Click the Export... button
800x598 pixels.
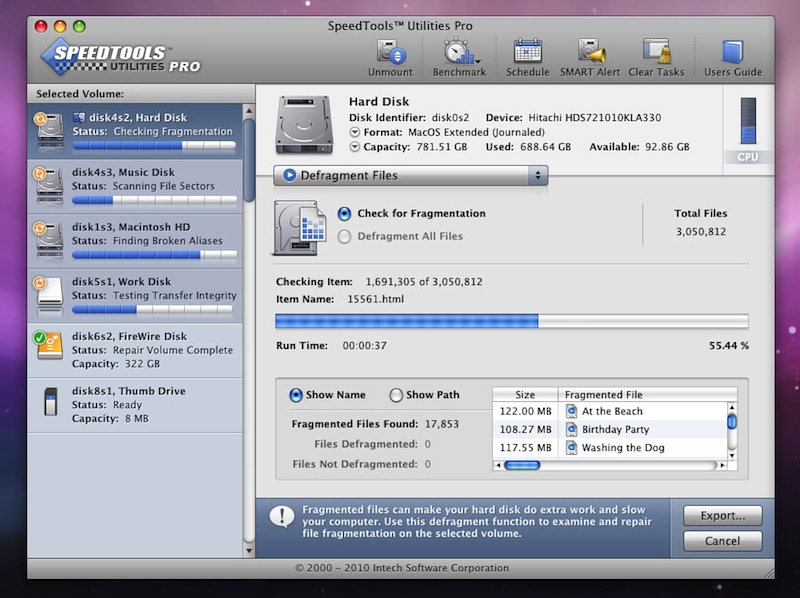[x=722, y=516]
